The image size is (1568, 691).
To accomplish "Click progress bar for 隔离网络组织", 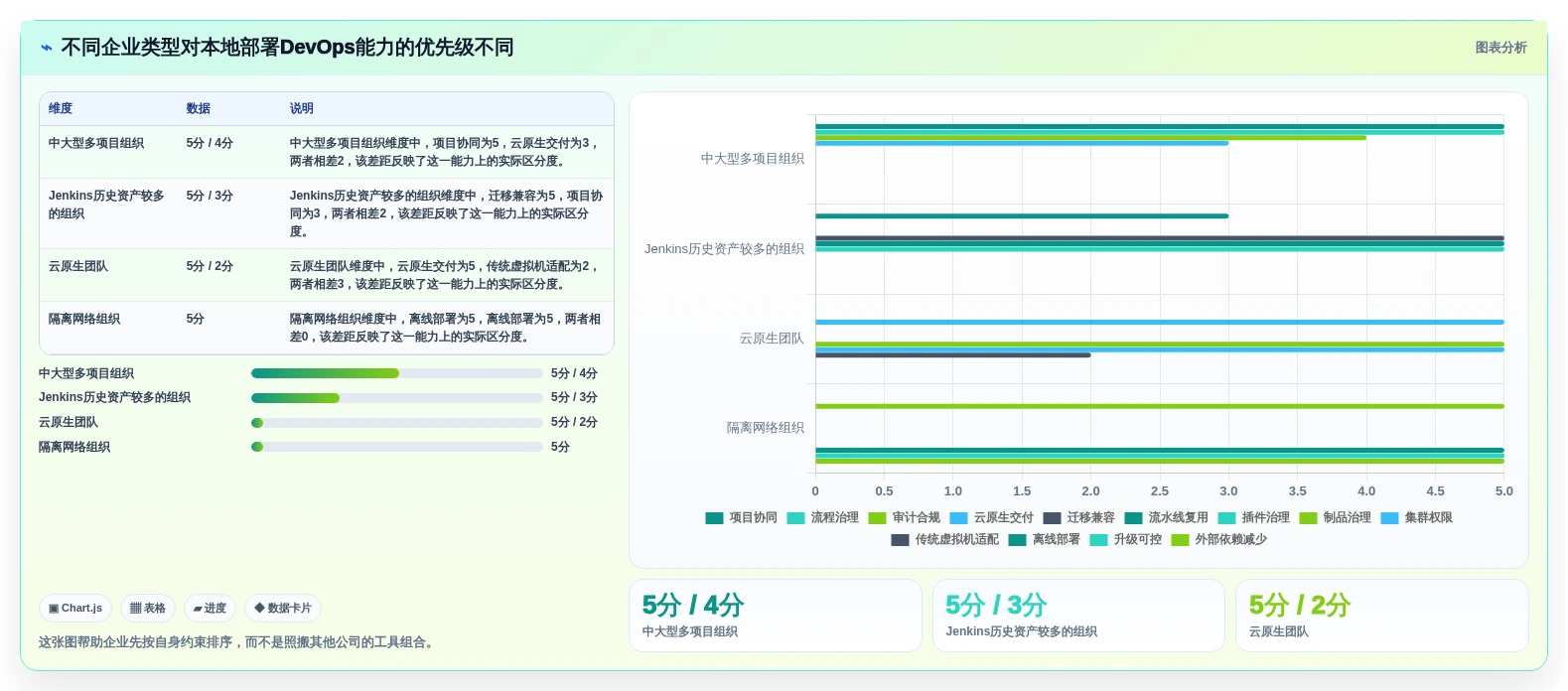I will (397, 447).
